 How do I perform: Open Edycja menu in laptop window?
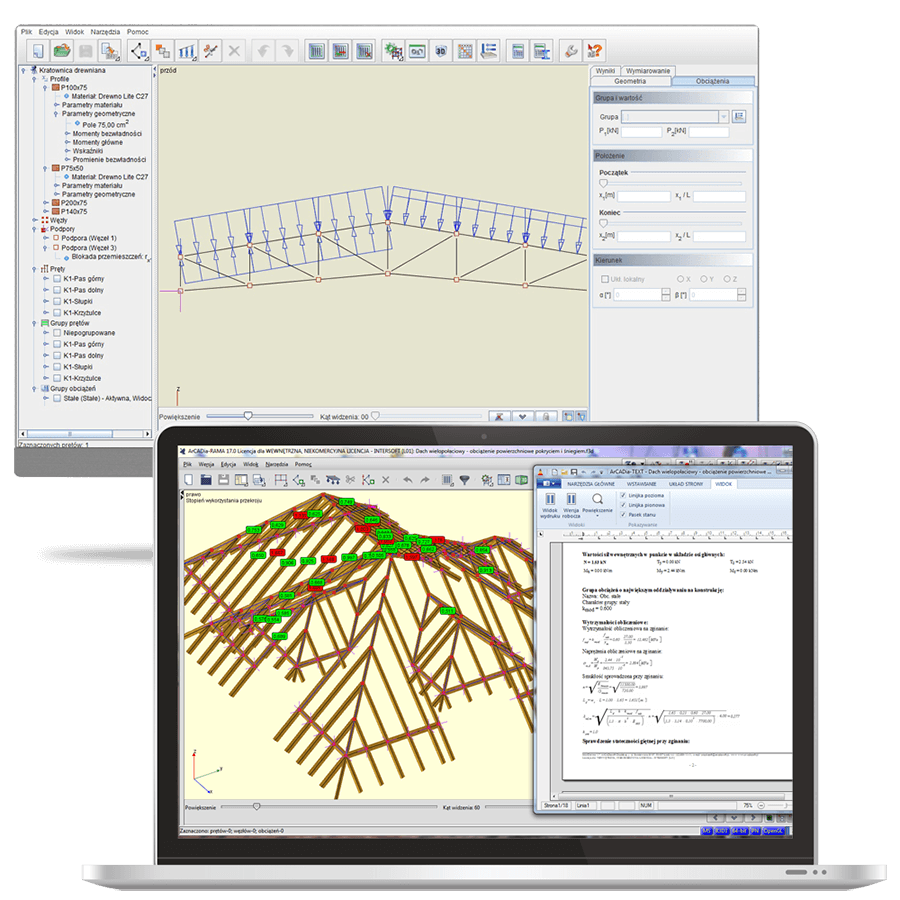(x=228, y=464)
